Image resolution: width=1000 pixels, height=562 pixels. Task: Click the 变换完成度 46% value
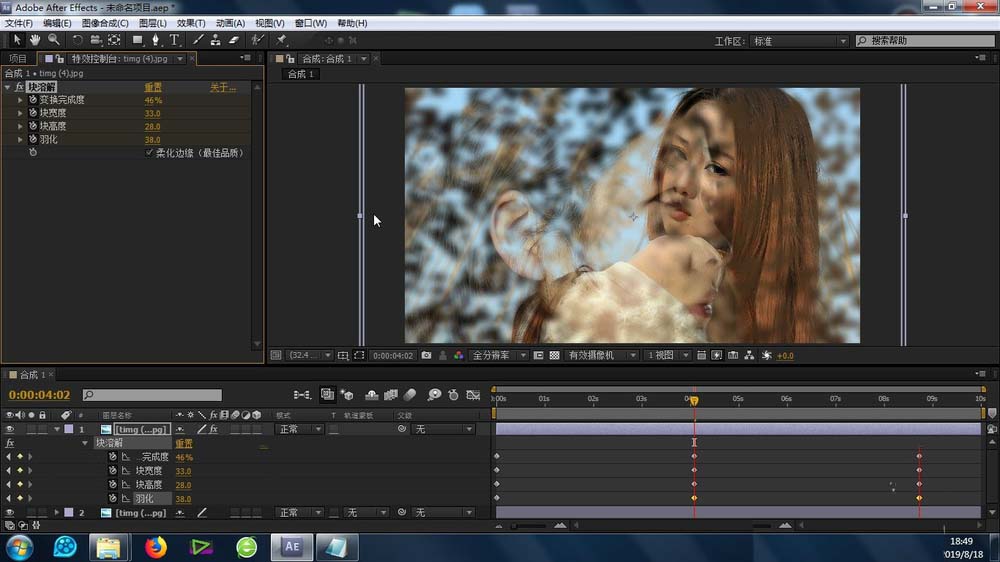(153, 101)
